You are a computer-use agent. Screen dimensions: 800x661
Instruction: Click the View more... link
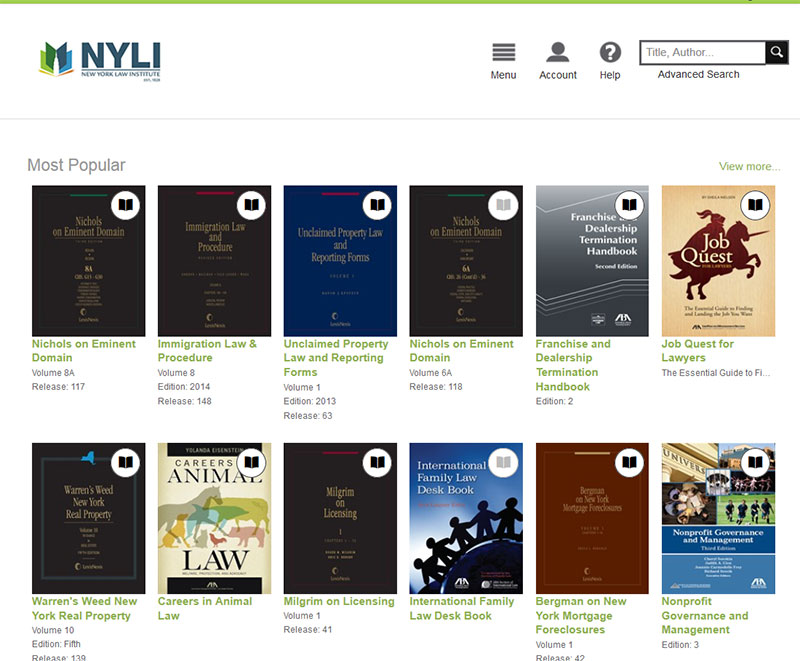749,166
